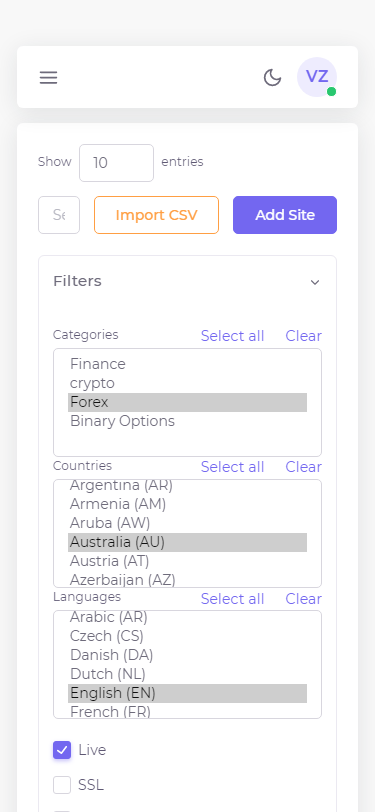Focus the Show entries number field
Viewport: 375px width, 812px height.
click(117, 163)
